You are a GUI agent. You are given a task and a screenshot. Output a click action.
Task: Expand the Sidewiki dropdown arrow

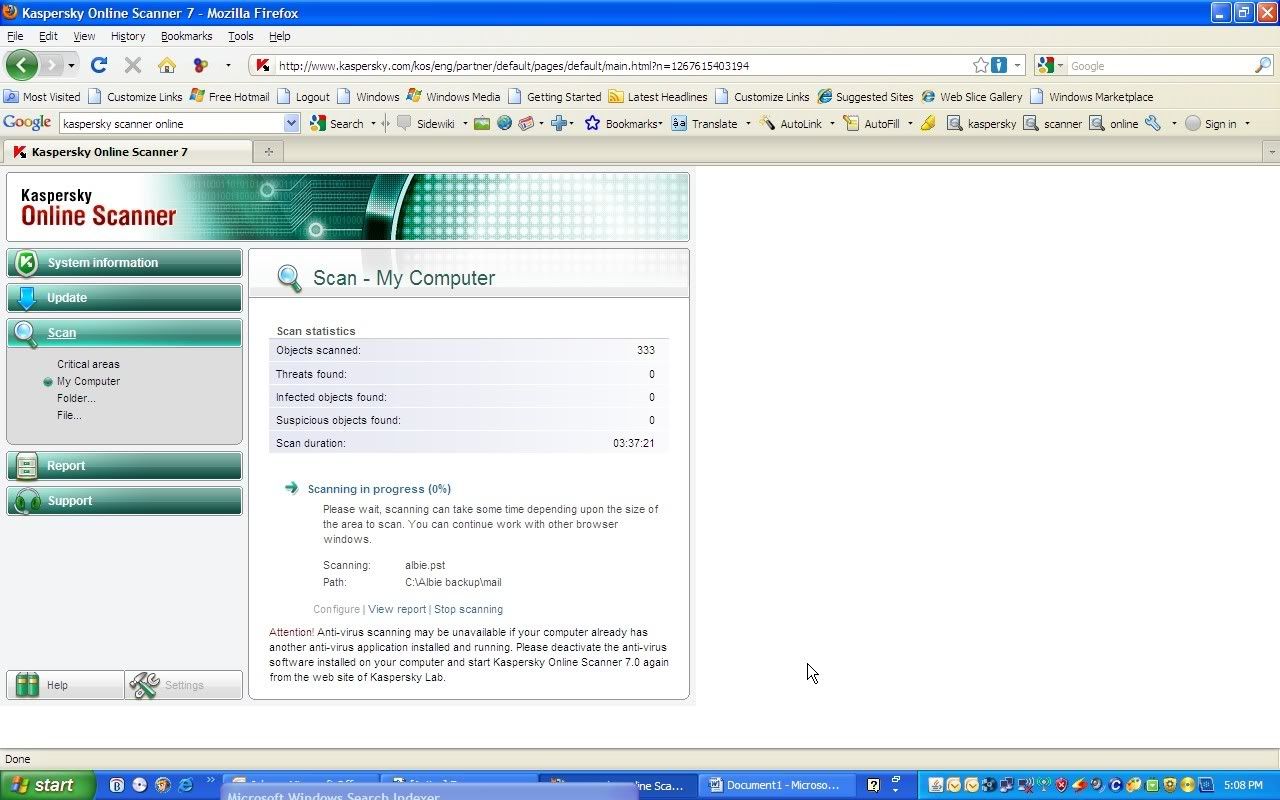pyautogui.click(x=465, y=124)
